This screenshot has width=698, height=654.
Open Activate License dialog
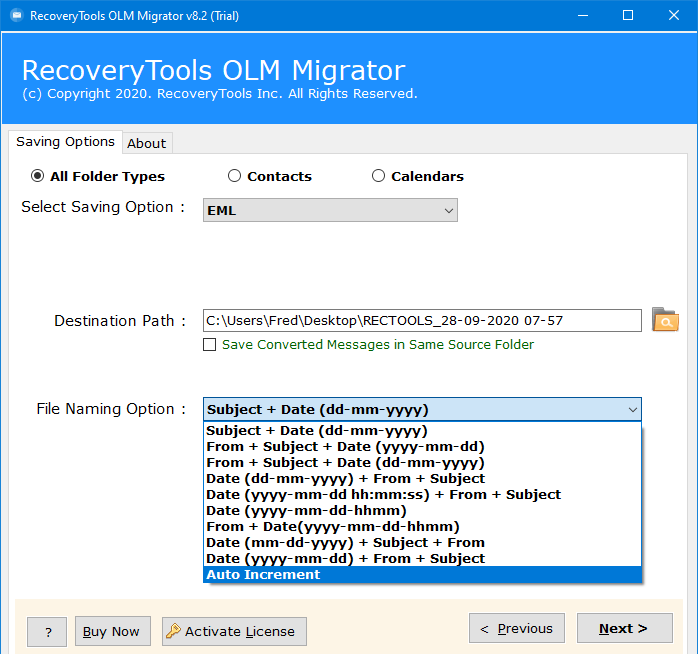coord(234,631)
